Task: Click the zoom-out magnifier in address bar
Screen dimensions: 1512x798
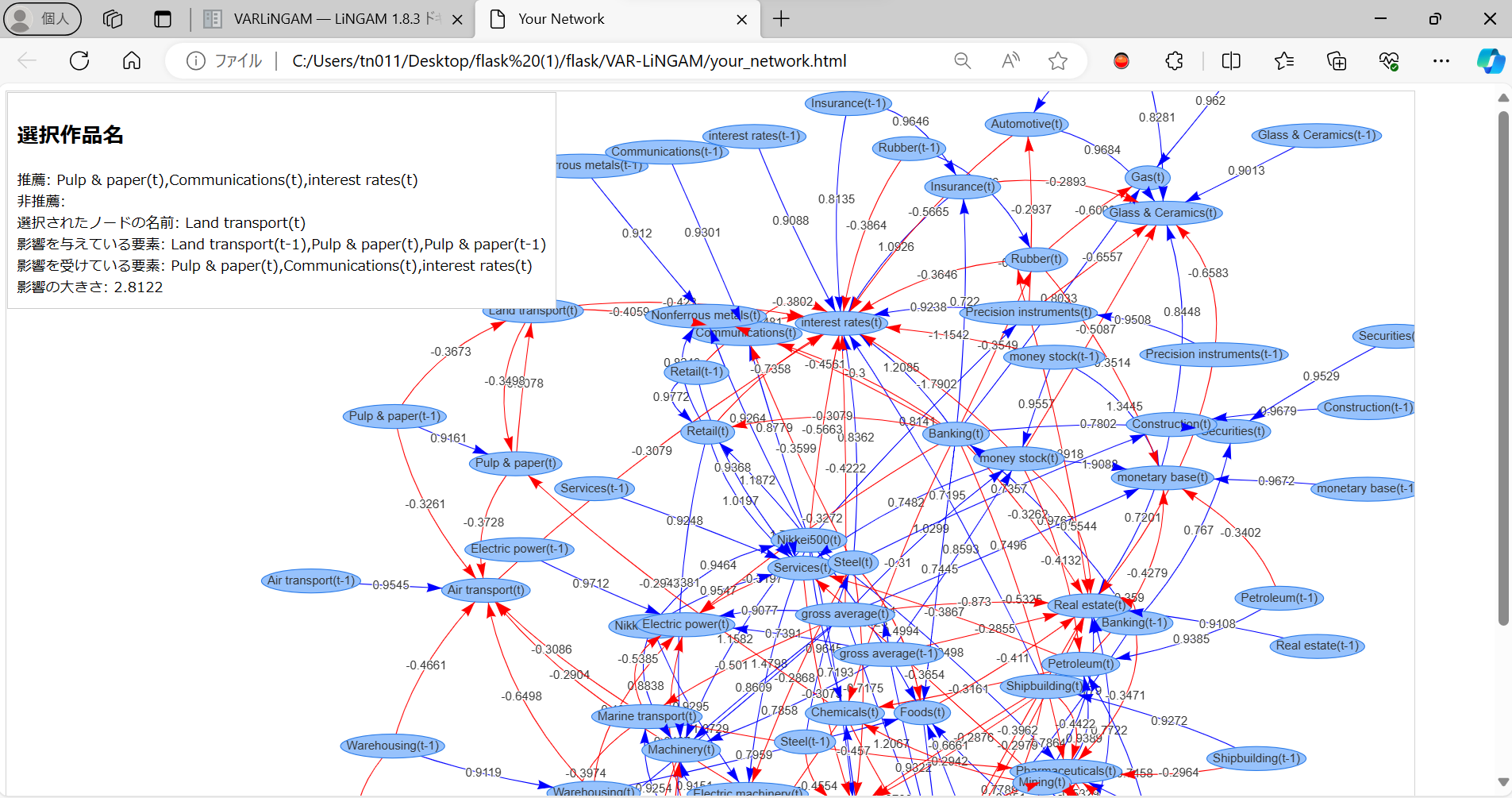Action: coord(962,60)
